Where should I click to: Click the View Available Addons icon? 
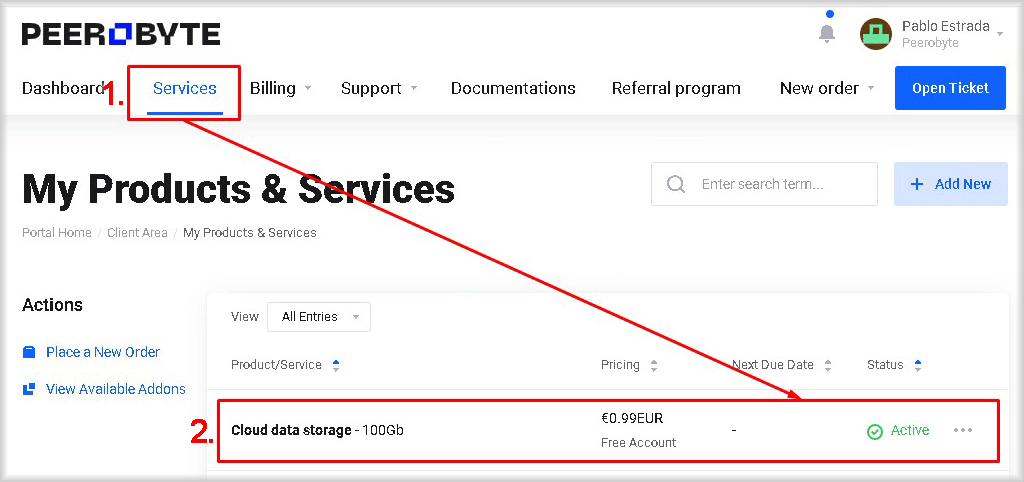point(29,389)
